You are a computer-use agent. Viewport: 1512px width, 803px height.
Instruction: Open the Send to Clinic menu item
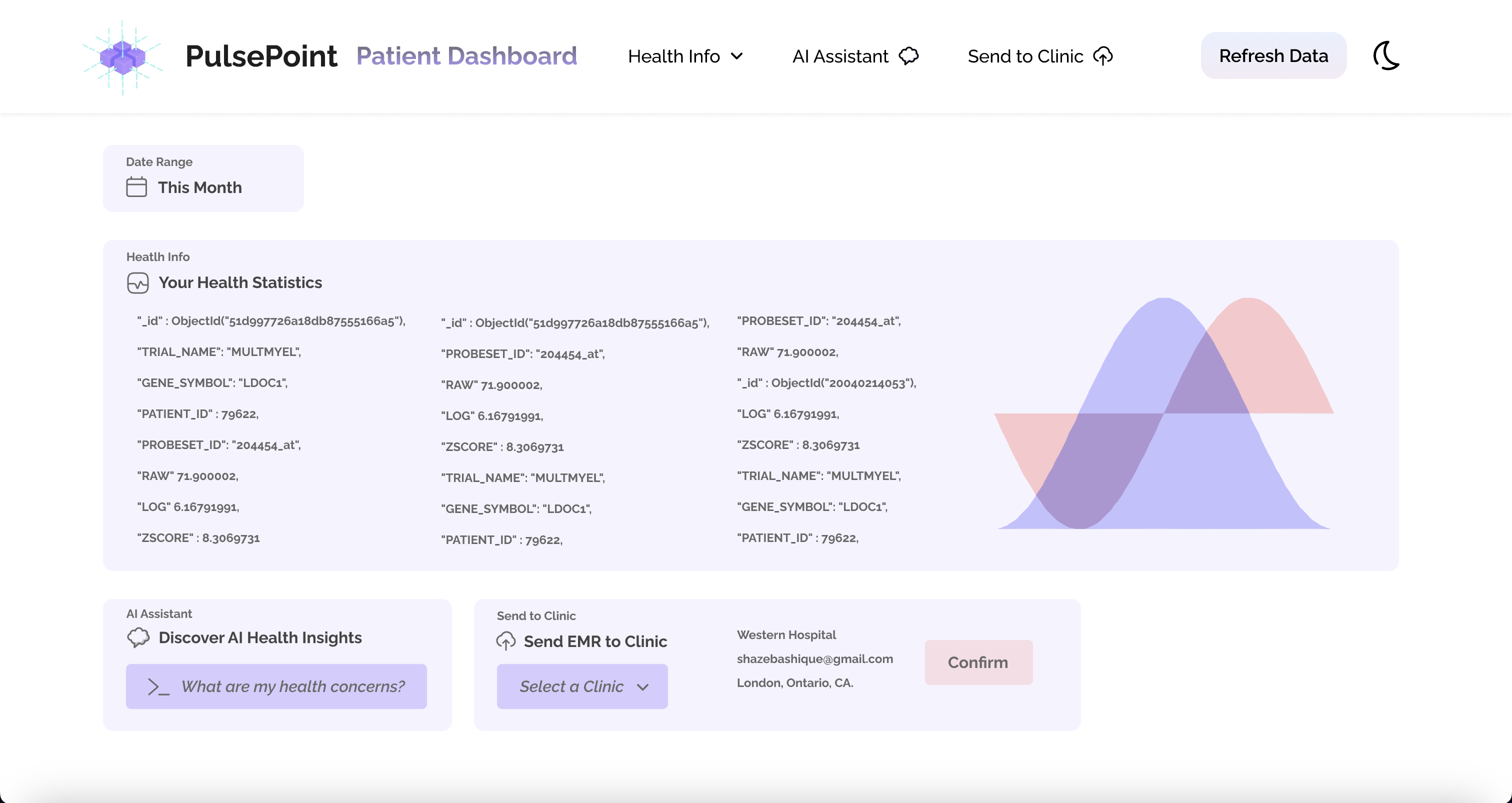1025,56
